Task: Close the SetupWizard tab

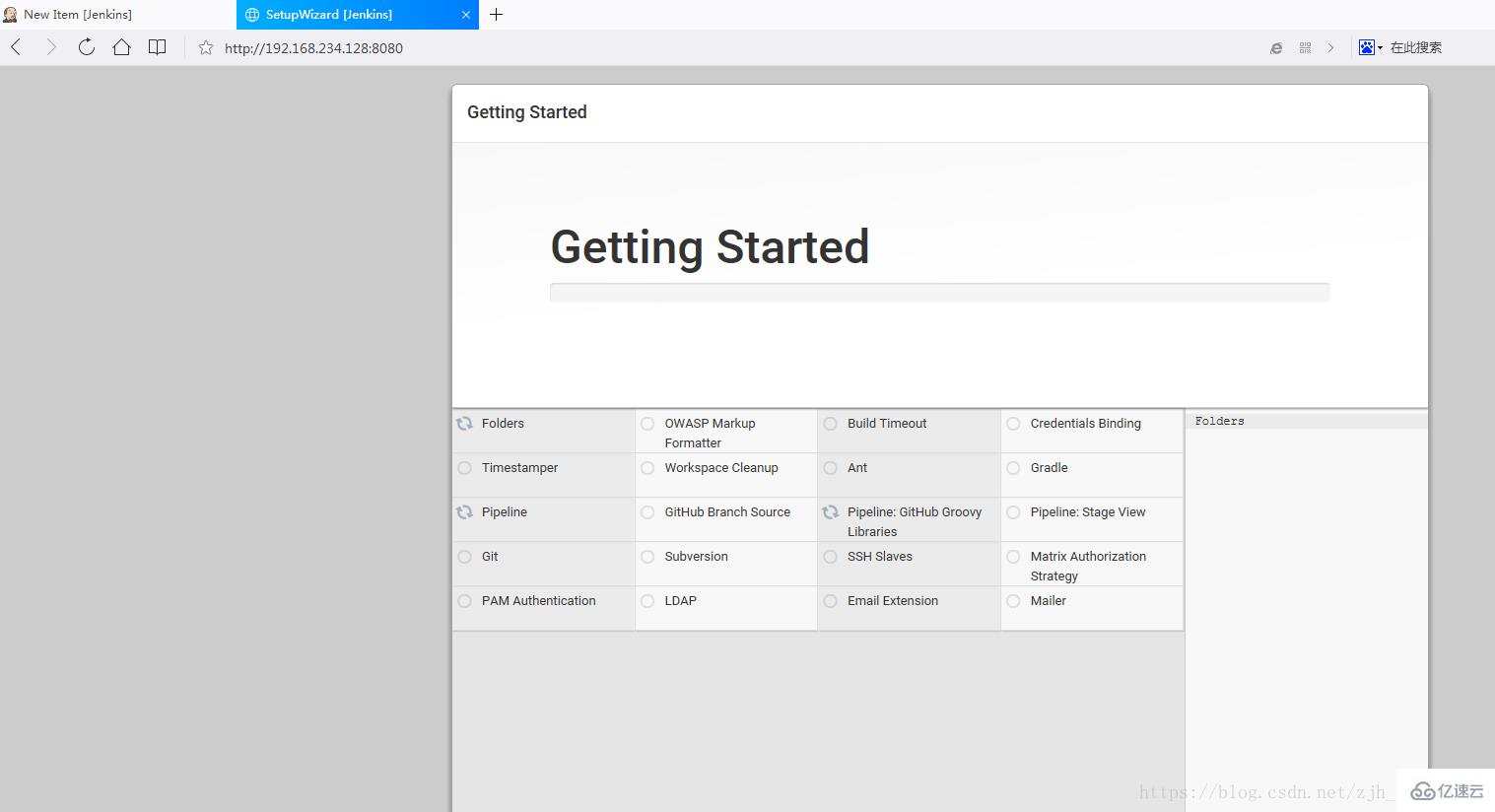Action: [x=466, y=15]
